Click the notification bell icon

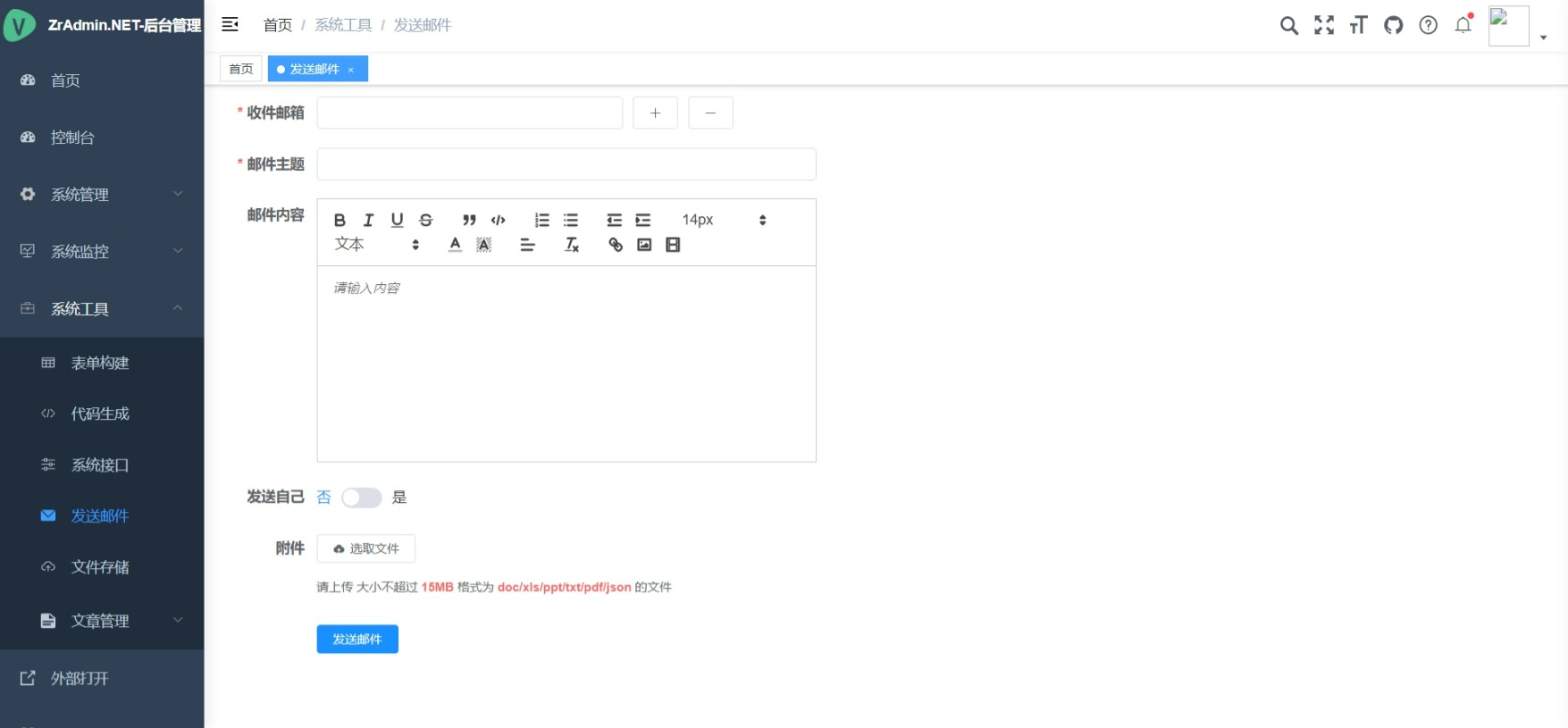tap(1463, 25)
